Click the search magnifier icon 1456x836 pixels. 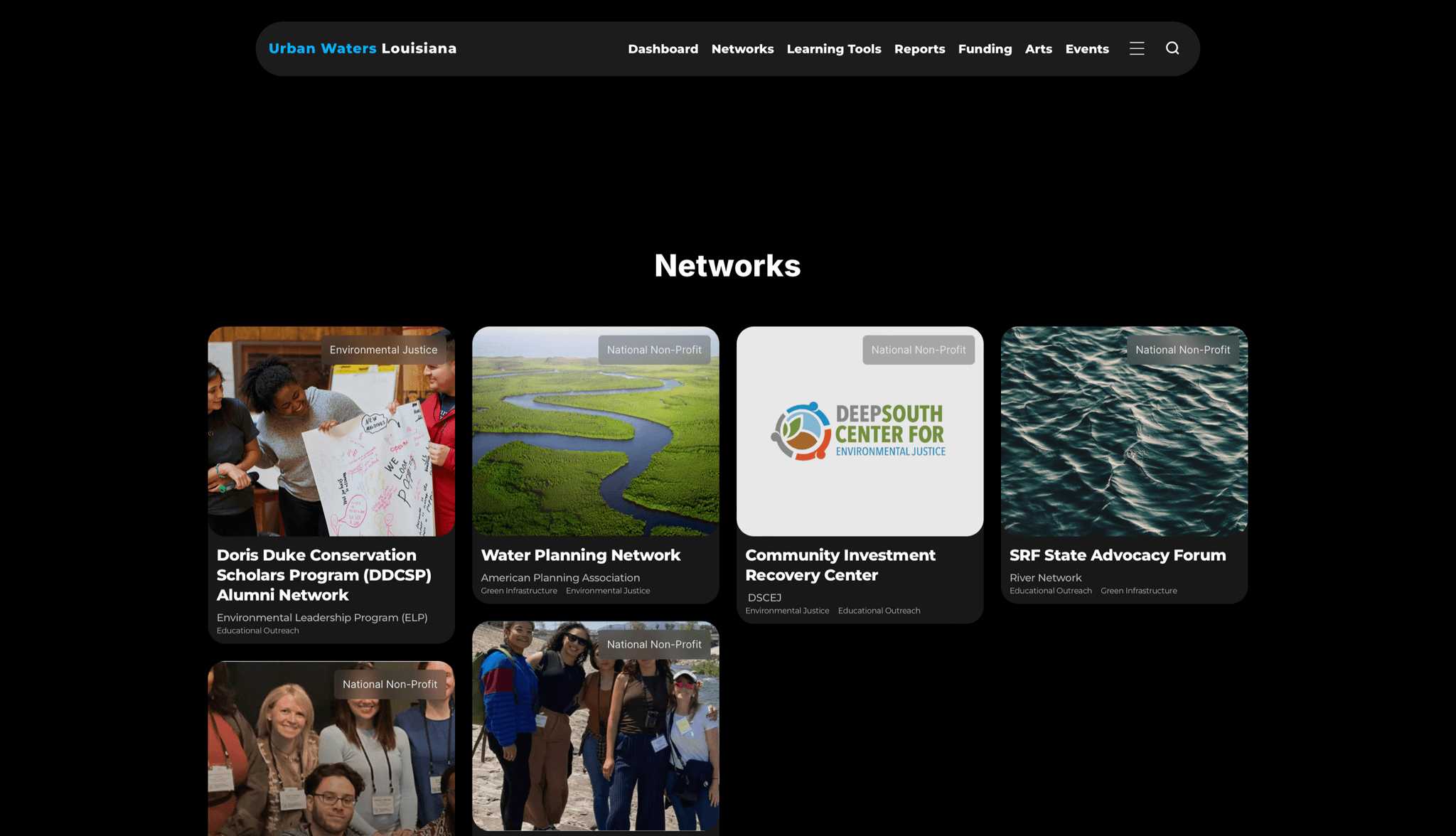coord(1172,48)
